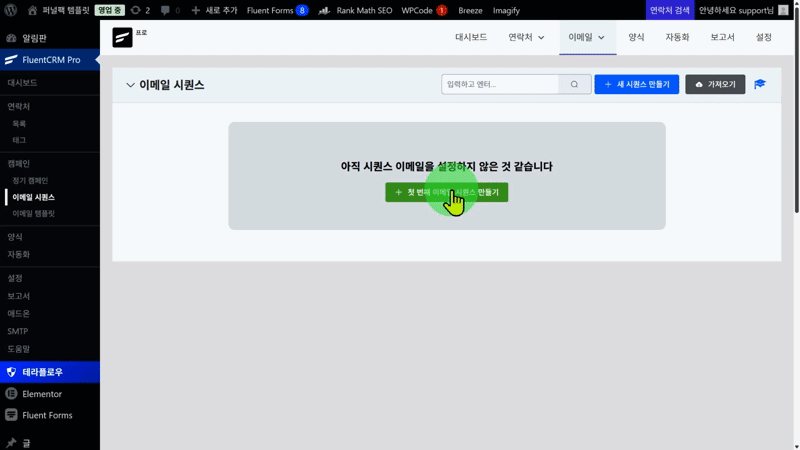Viewport: 800px width, 450px height.
Task: Open the 보고서 tab in top navigation
Action: pyautogui.click(x=722, y=37)
